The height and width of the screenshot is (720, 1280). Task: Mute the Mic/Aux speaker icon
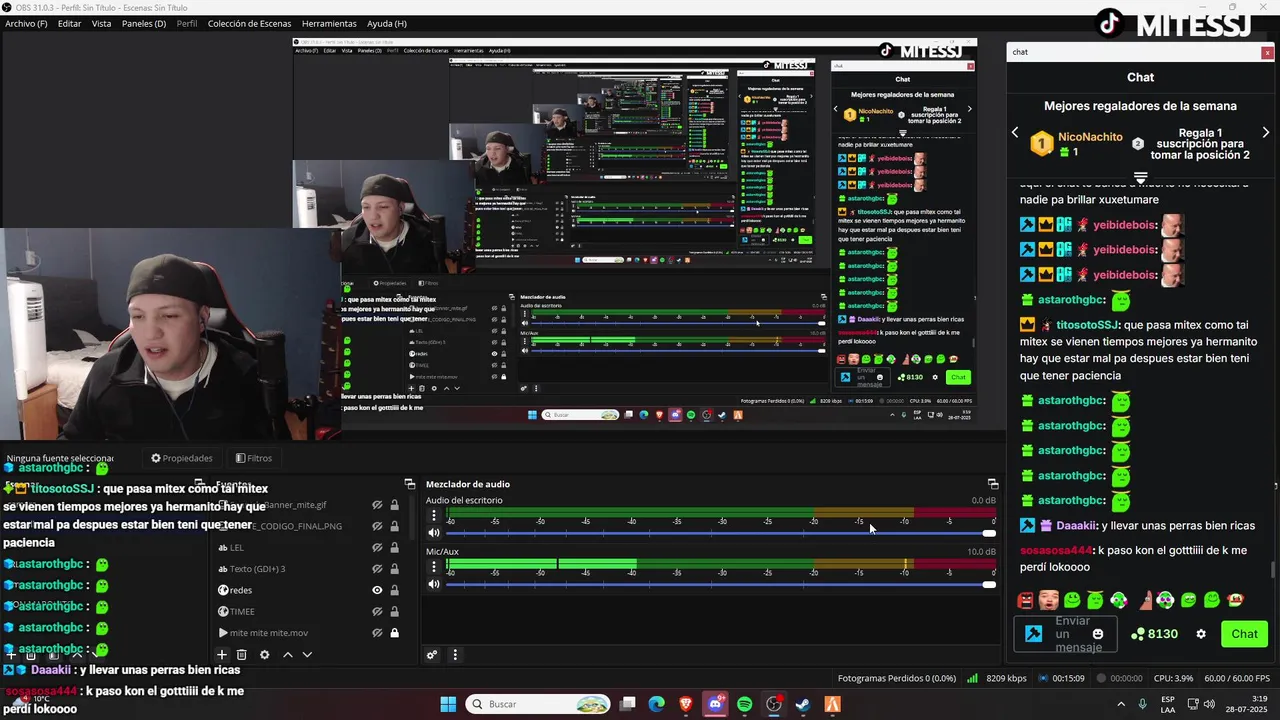tap(433, 584)
